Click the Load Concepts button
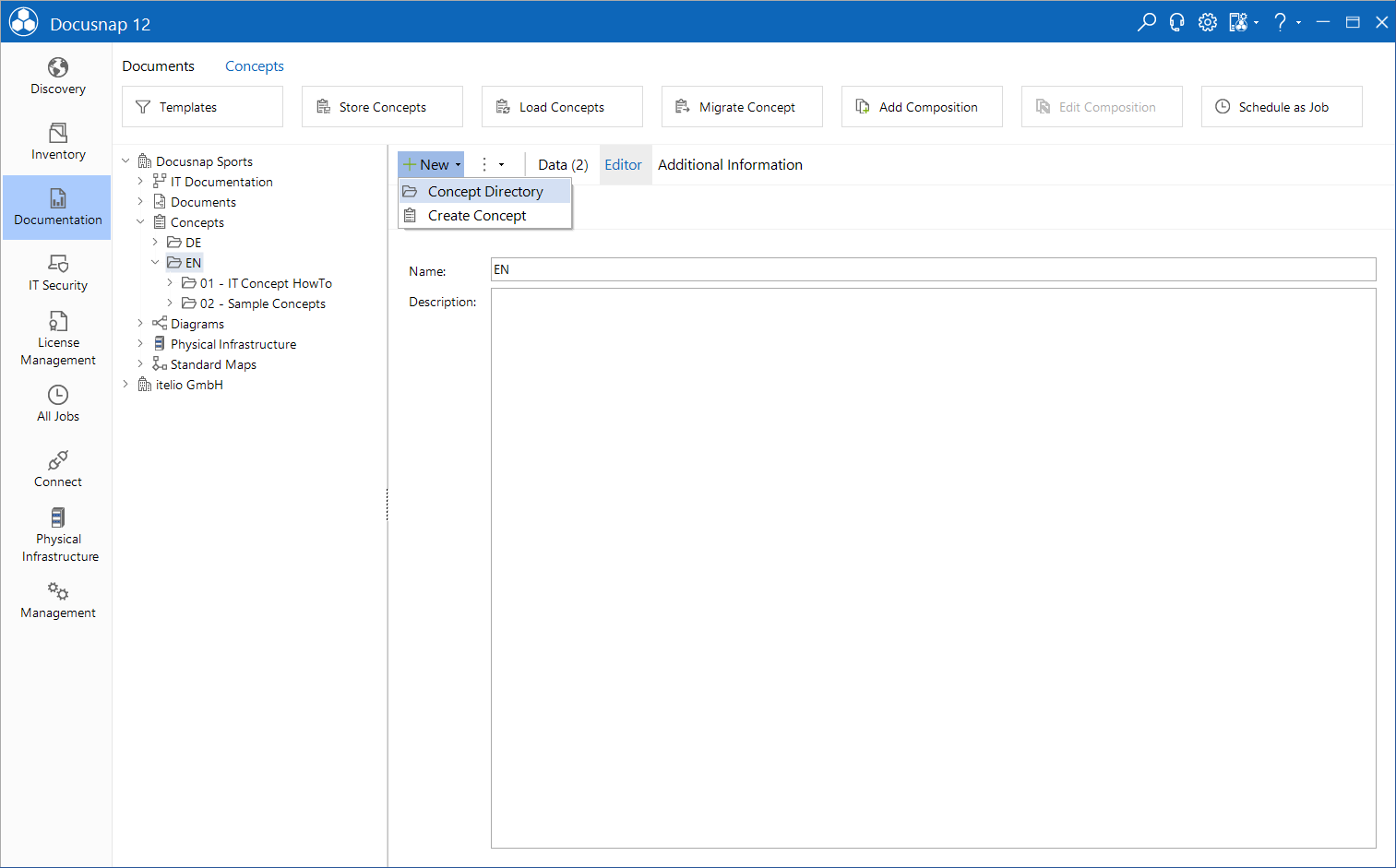Image resolution: width=1396 pixels, height=868 pixels. (x=562, y=107)
